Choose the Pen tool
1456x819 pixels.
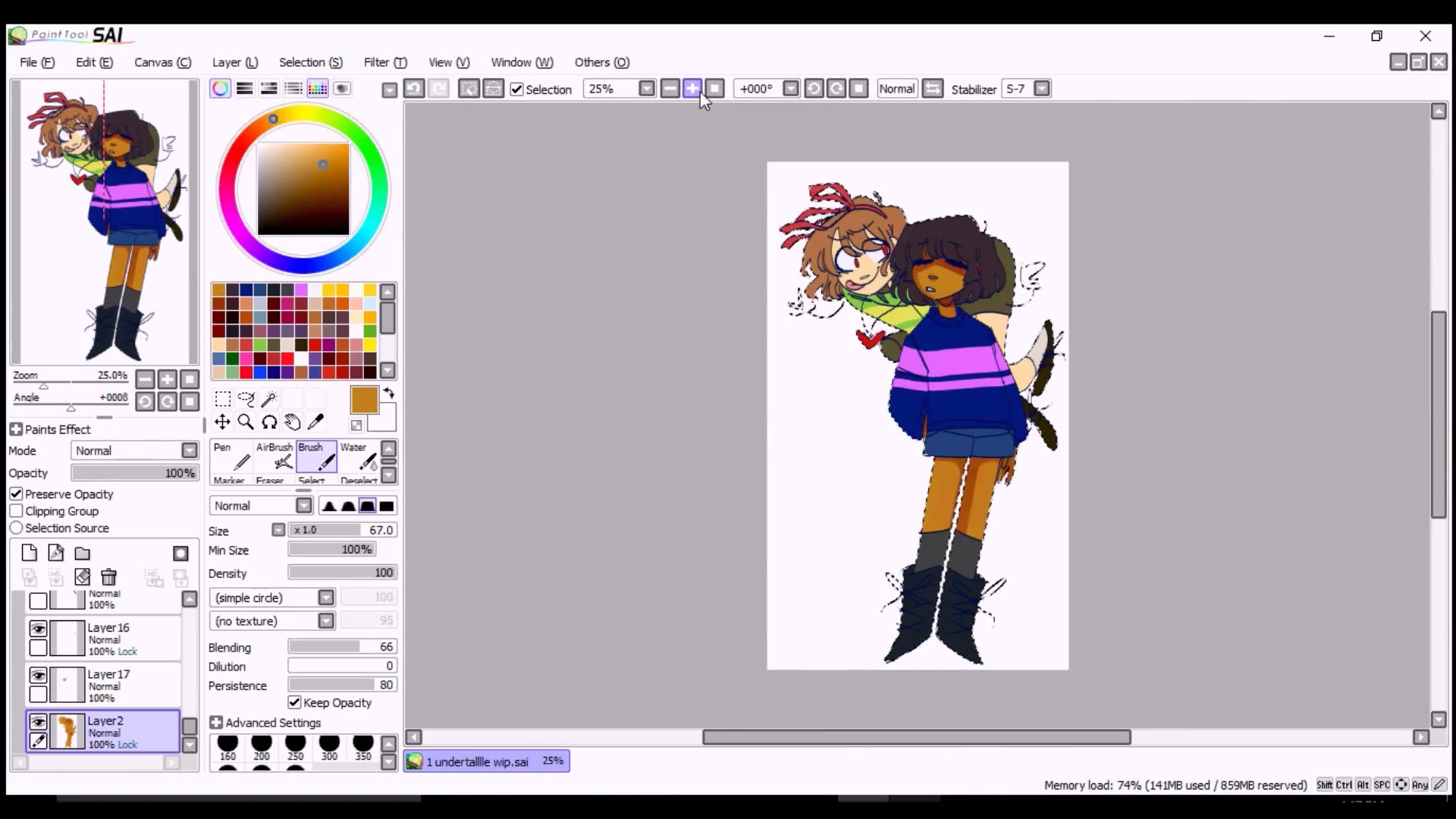(x=232, y=457)
